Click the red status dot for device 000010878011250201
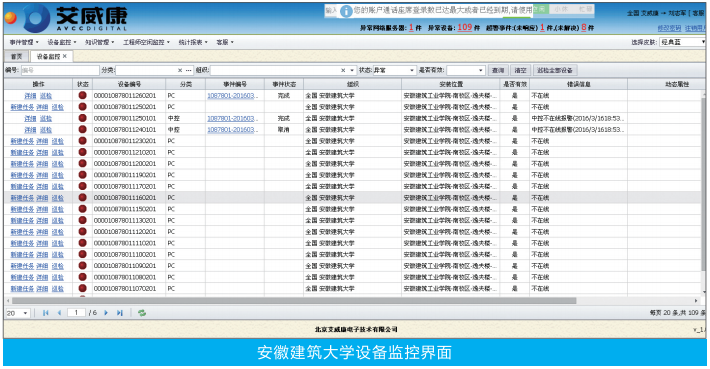 pyautogui.click(x=82, y=107)
